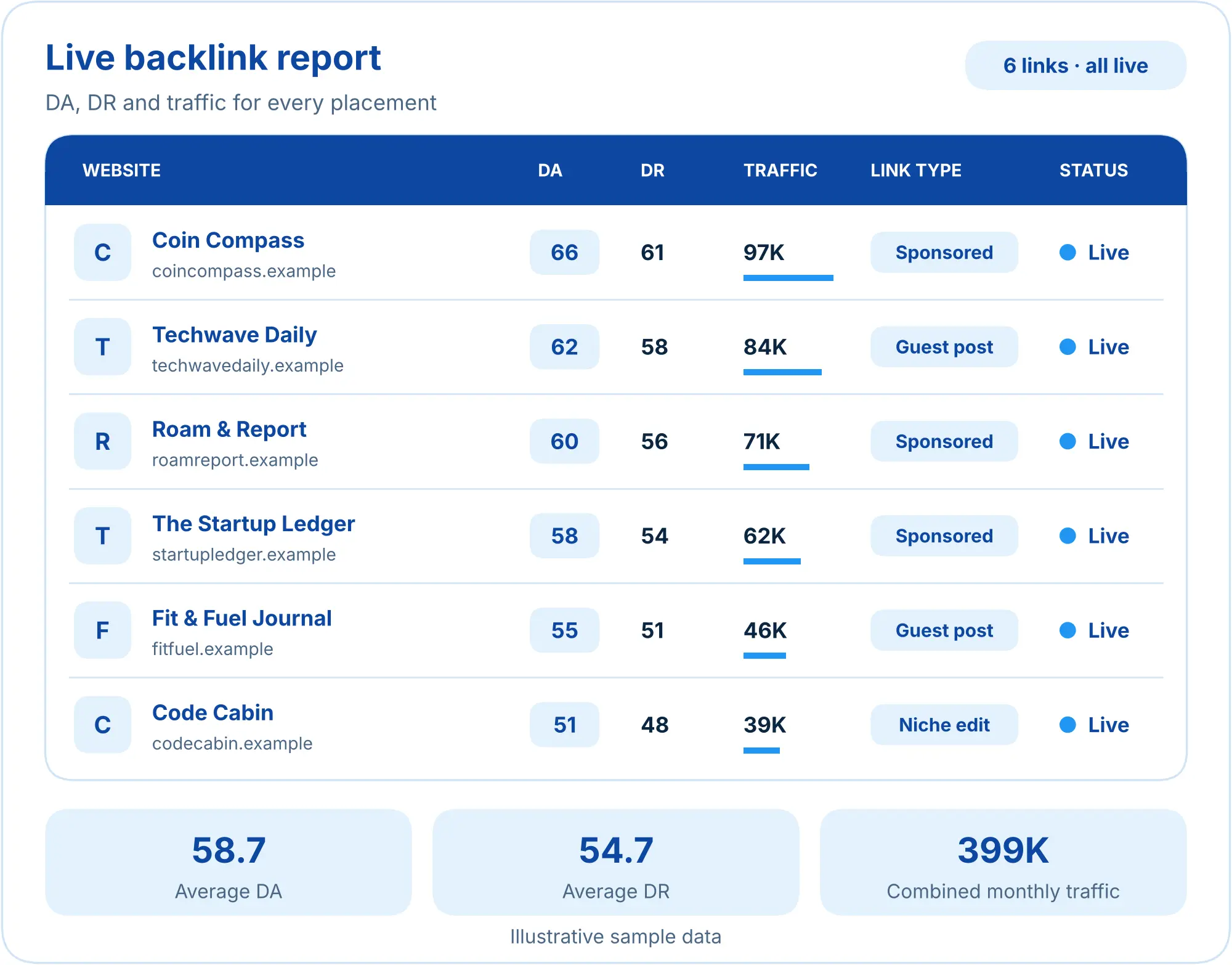Click the 58.7 Average DA card
The width and height of the screenshot is (1232, 965).
tap(229, 862)
